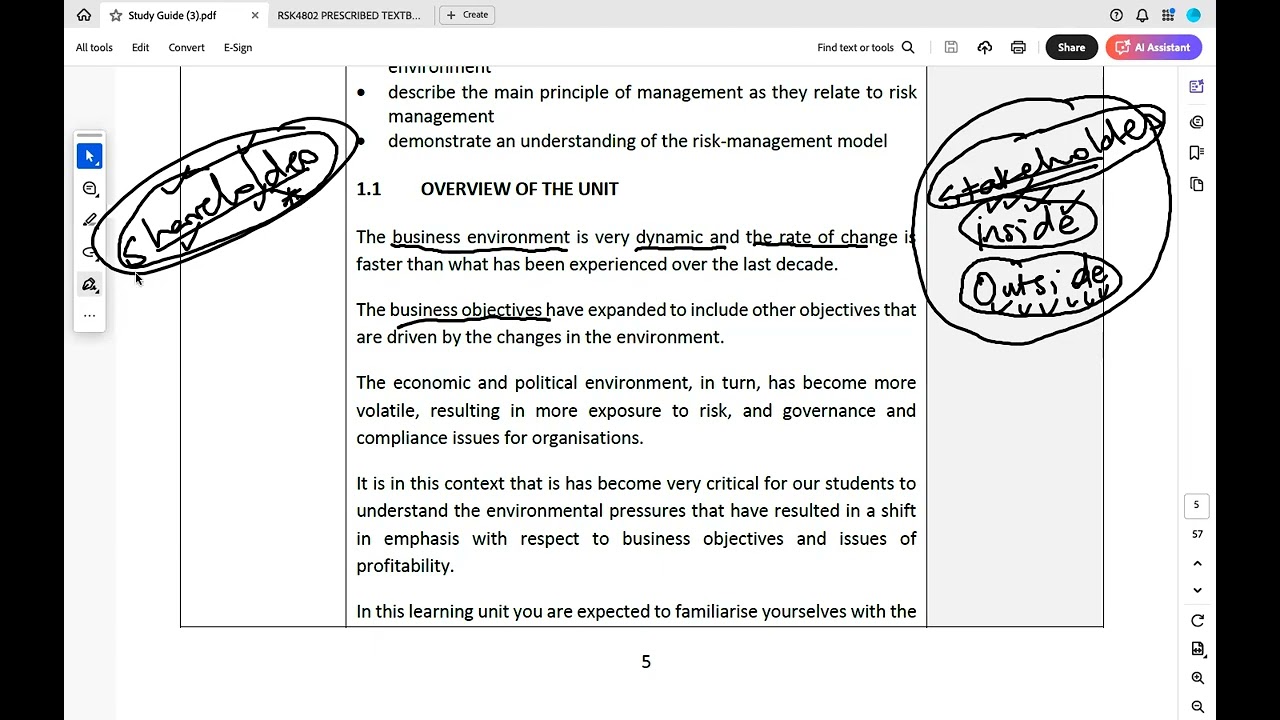Go to the next page arrow
This screenshot has width=1280, height=720.
pos(1197,590)
